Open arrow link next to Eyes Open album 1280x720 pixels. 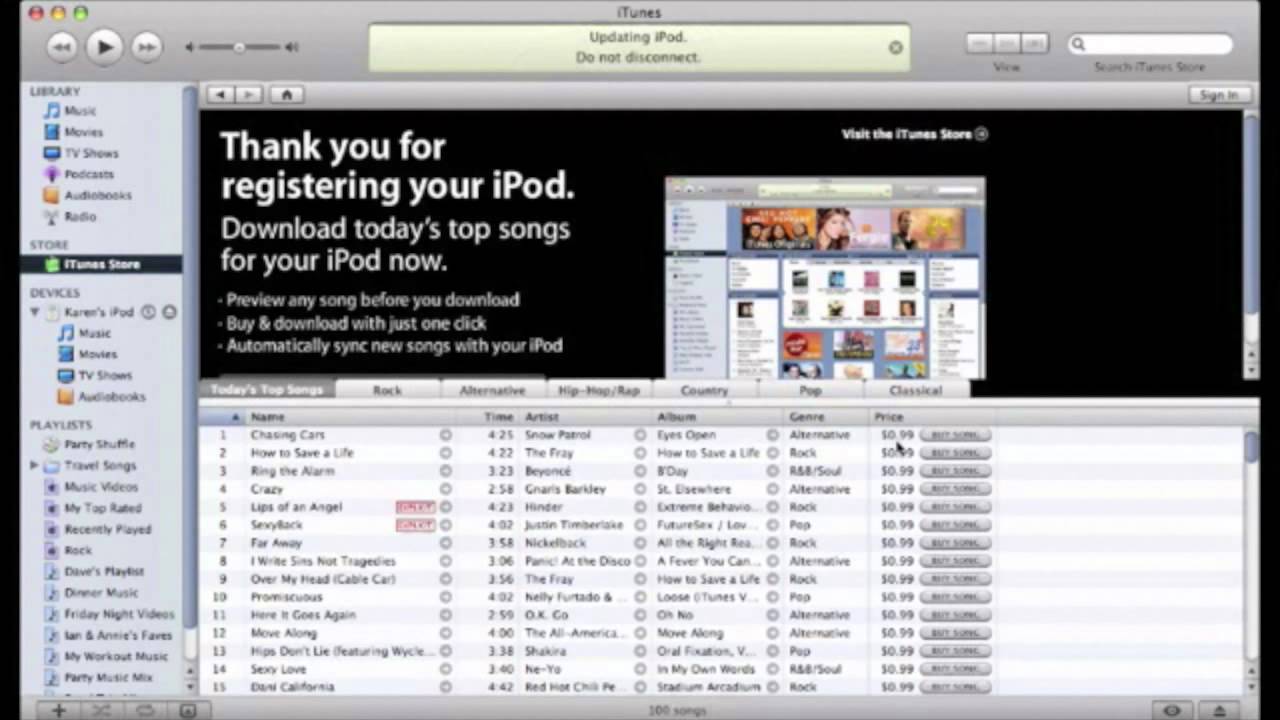(x=772, y=435)
